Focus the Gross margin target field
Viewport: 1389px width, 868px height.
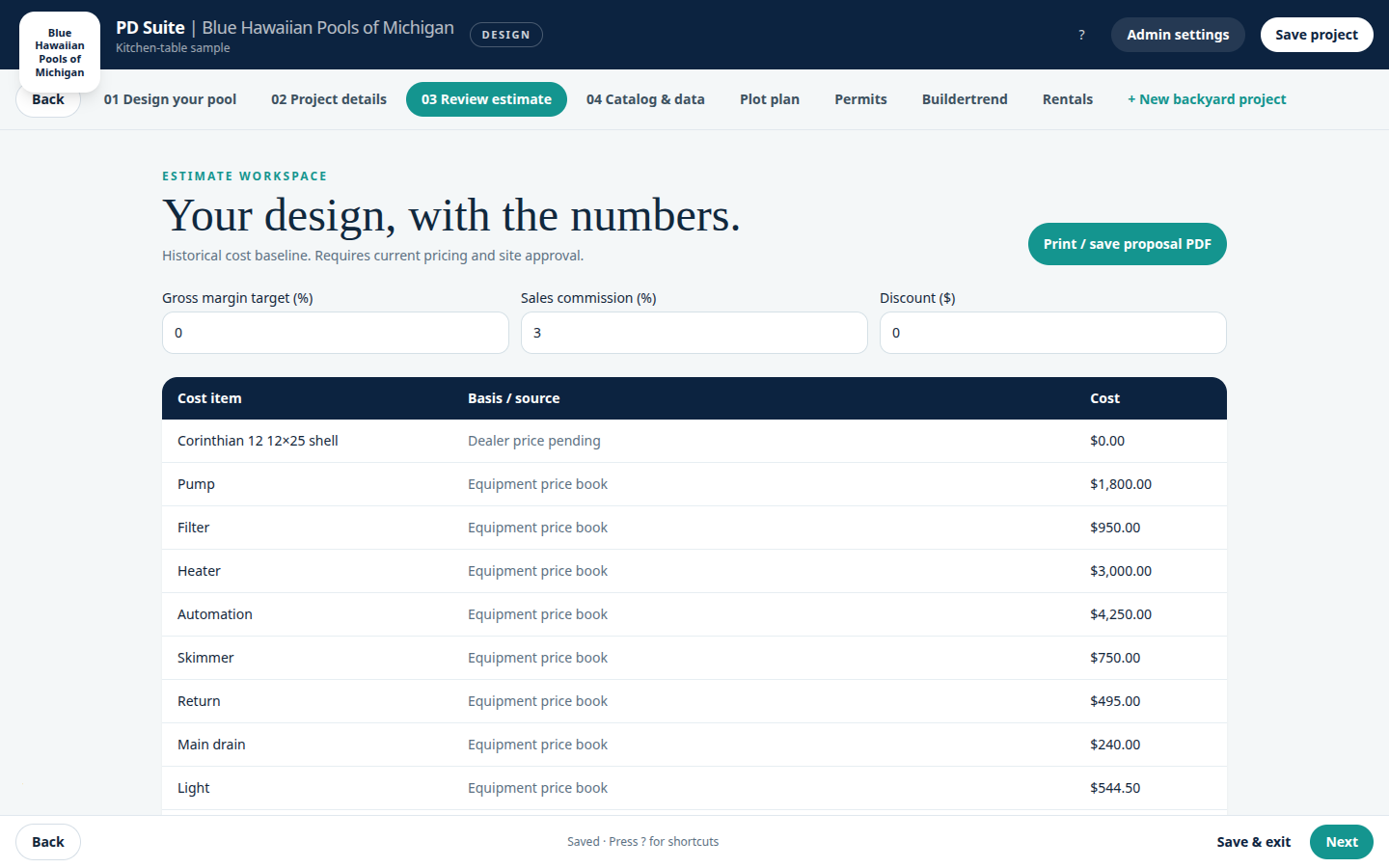[336, 333]
